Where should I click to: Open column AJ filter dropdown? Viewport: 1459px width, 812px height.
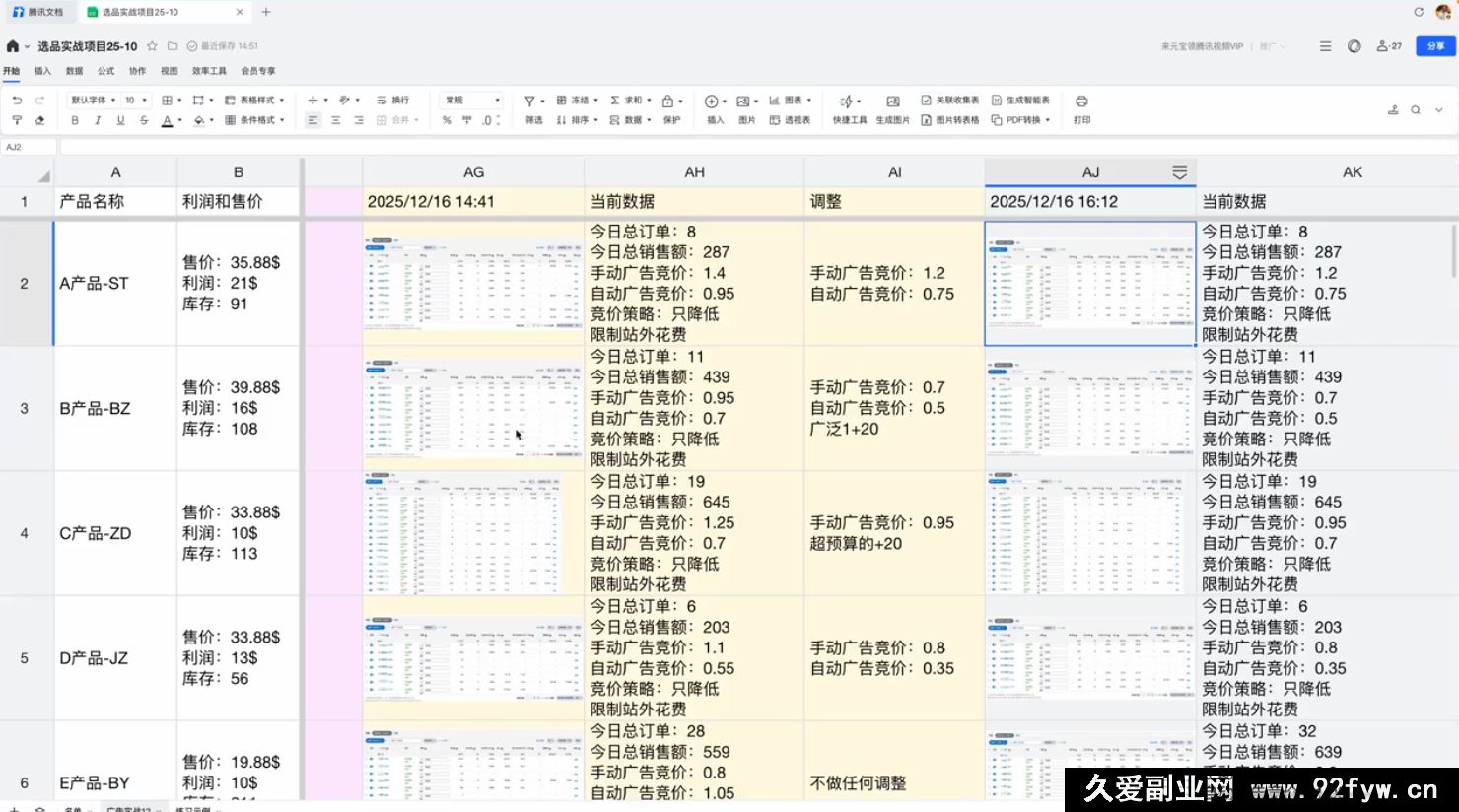pos(1179,171)
